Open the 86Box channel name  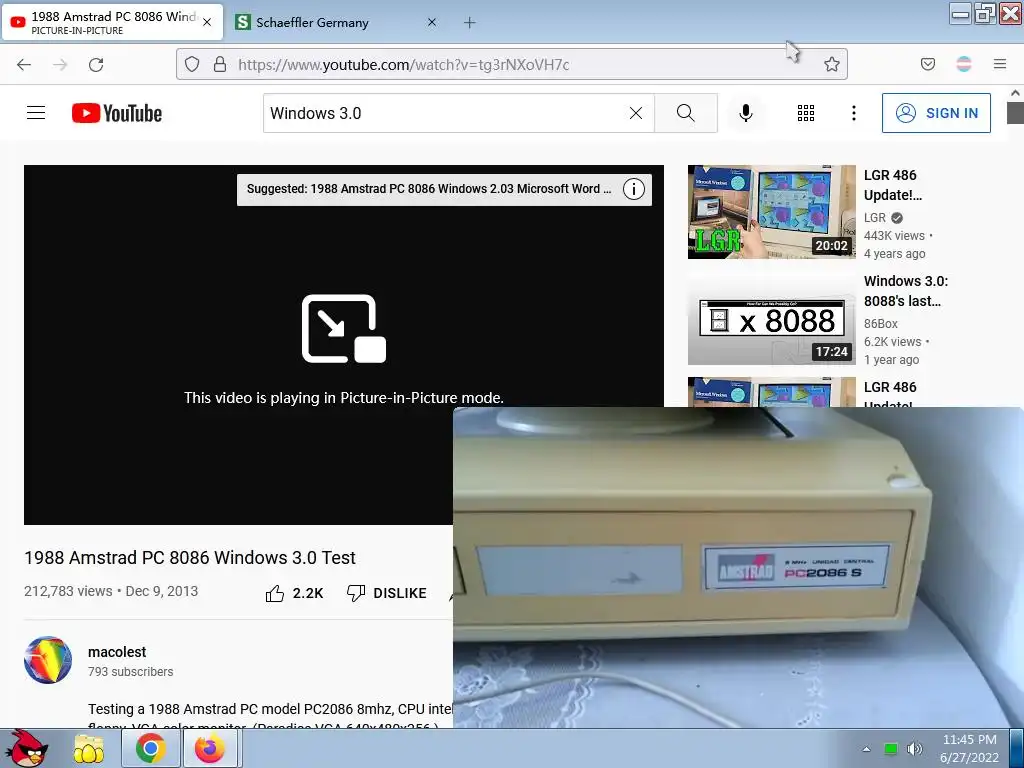[x=881, y=323]
